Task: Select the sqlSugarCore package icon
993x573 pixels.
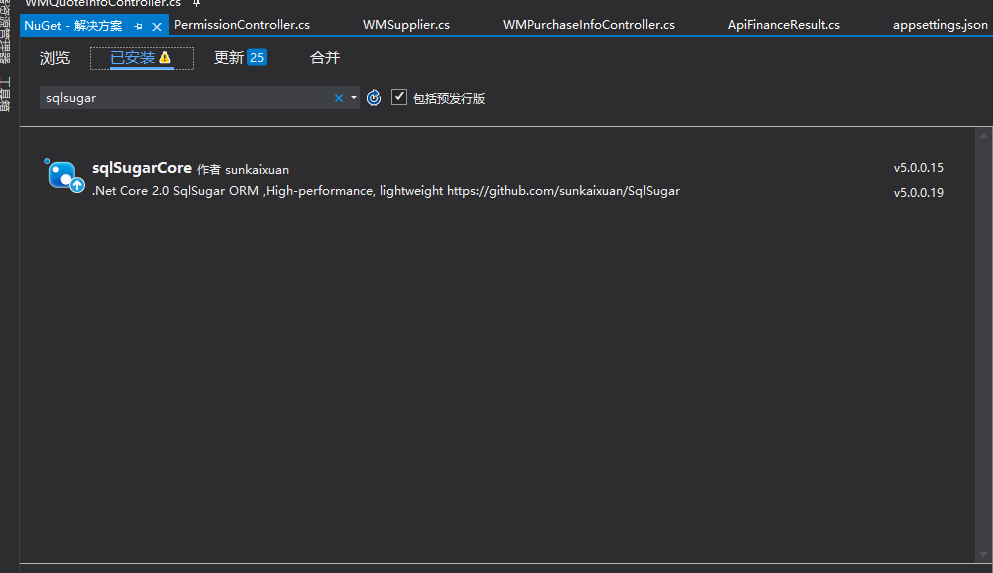Action: pos(65,175)
